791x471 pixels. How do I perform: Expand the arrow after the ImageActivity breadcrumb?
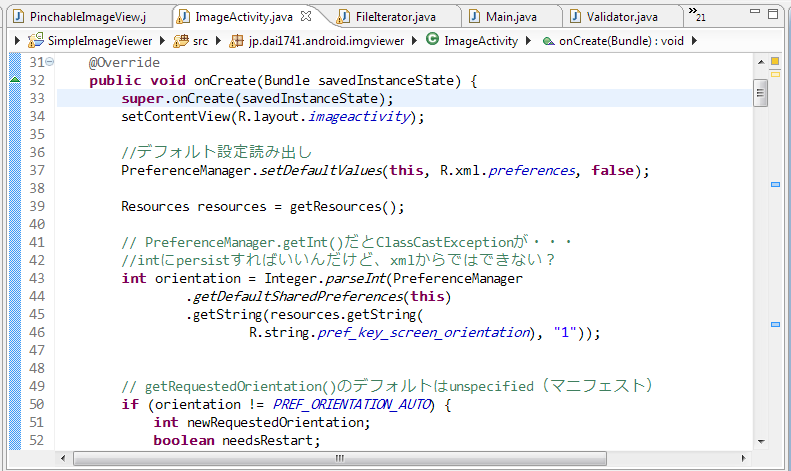(x=528, y=40)
